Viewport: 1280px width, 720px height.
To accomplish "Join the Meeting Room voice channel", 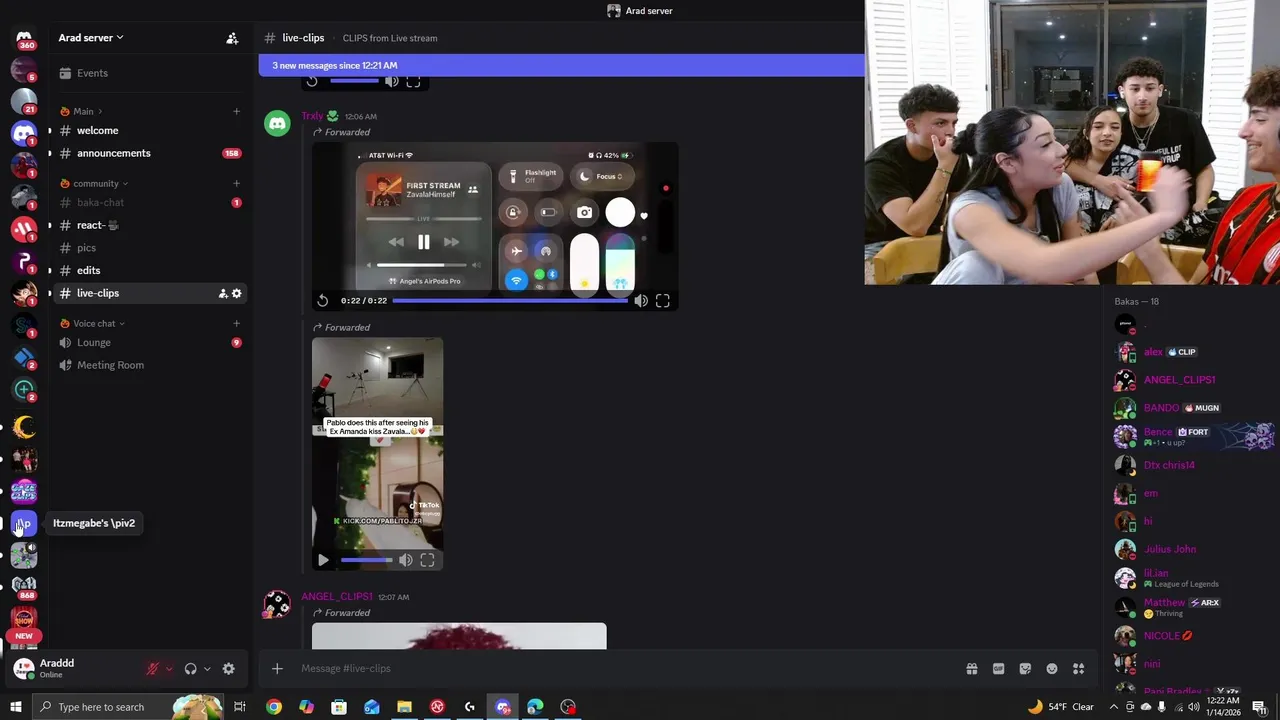I will click(x=150, y=365).
